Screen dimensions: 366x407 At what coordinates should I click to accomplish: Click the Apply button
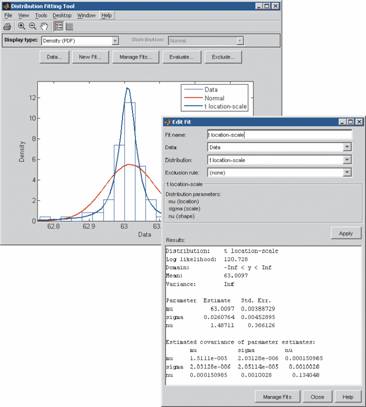coord(346,233)
